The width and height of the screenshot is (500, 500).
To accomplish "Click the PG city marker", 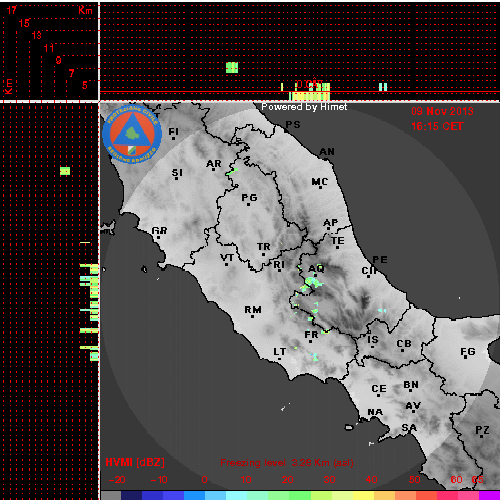I will tap(249, 204).
